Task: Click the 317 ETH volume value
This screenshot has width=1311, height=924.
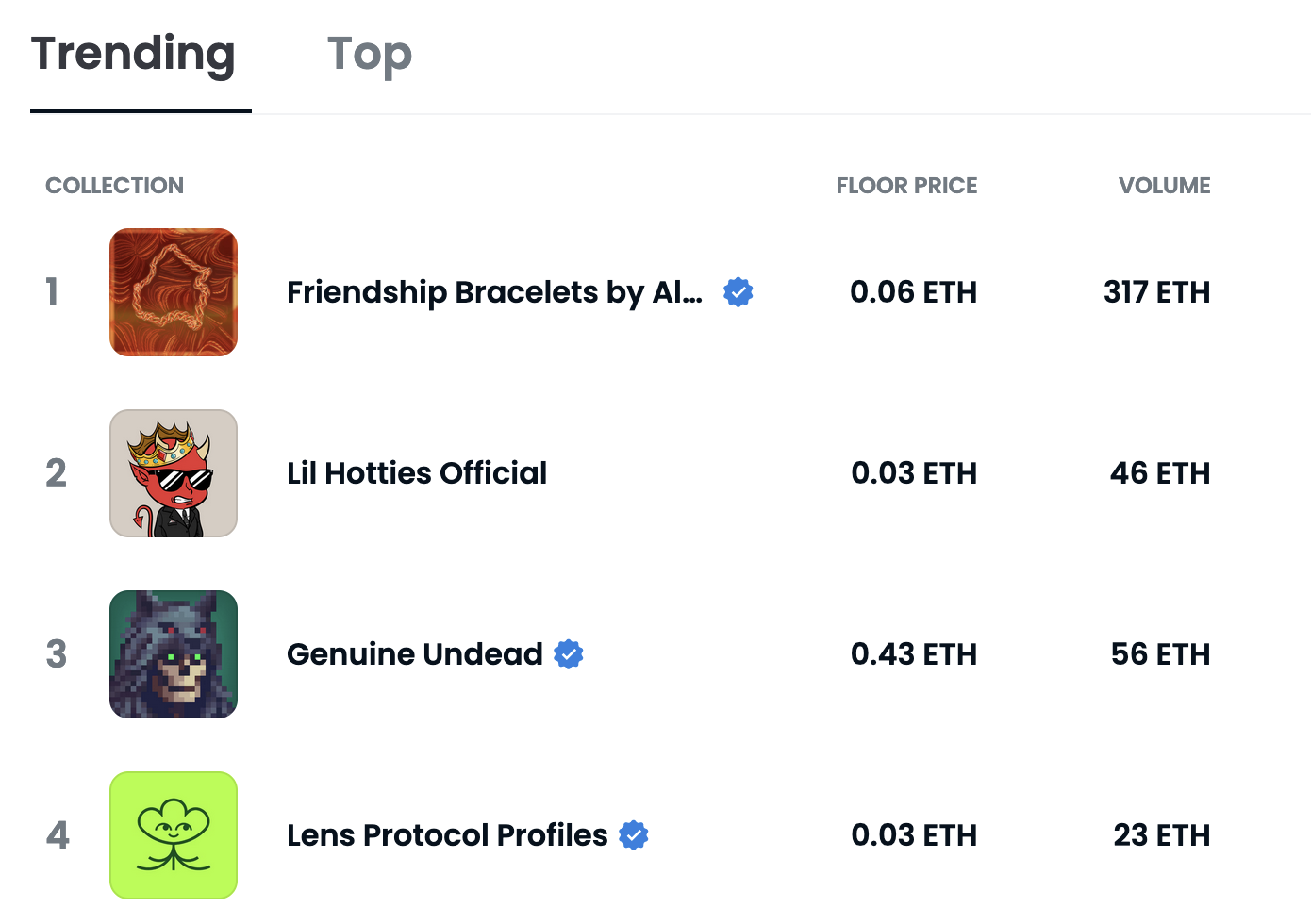Action: [x=1157, y=292]
